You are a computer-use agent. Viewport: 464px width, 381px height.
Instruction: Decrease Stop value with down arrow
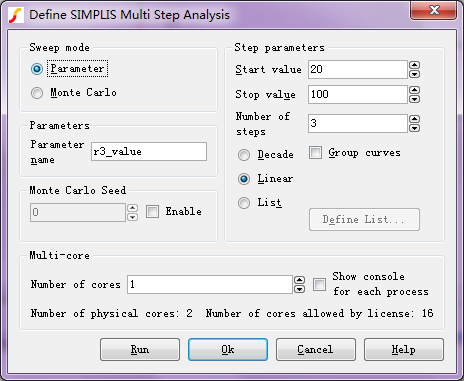click(414, 99)
